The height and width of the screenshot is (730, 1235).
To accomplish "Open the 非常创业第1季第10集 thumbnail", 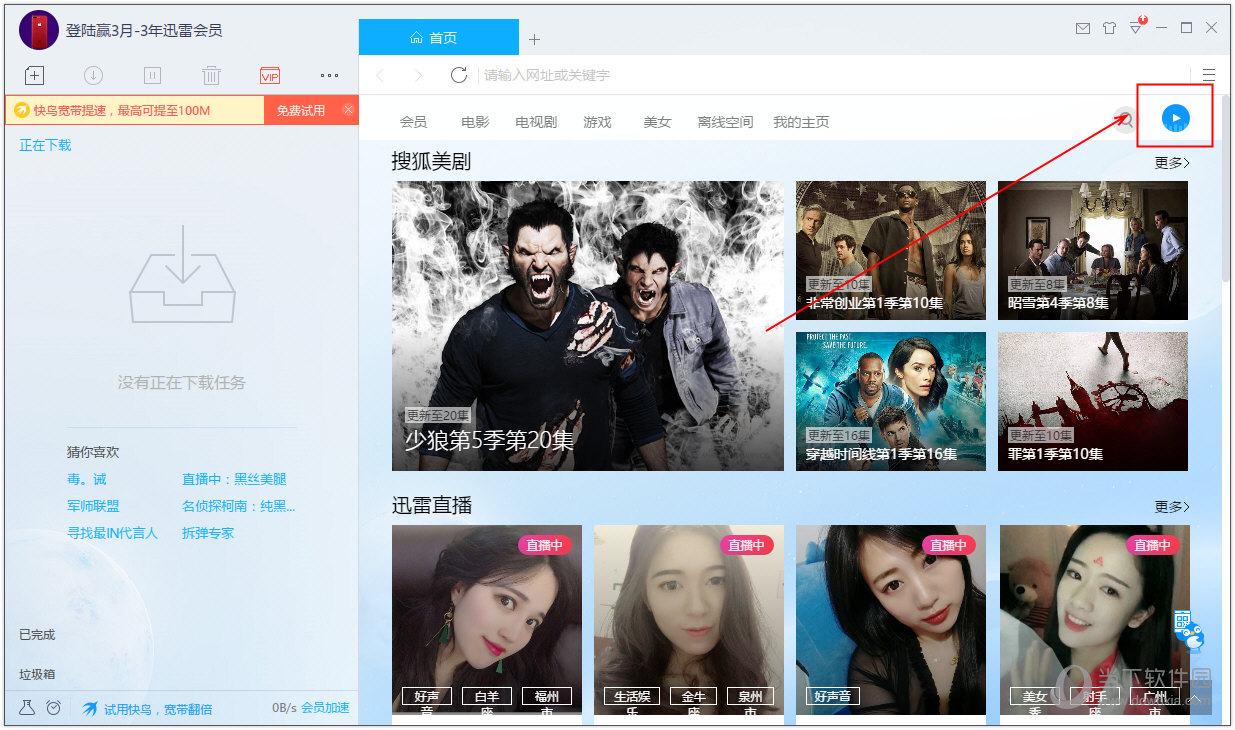I will pyautogui.click(x=891, y=250).
